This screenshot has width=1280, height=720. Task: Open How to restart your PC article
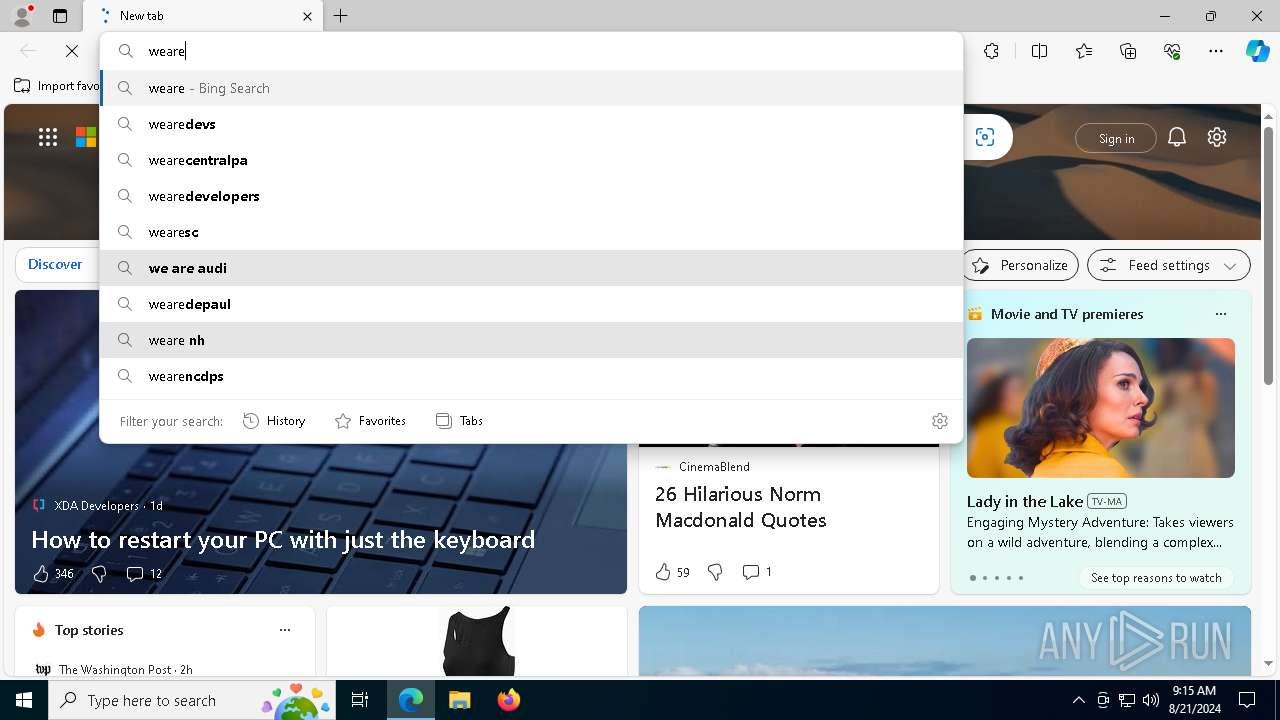pyautogui.click(x=283, y=540)
